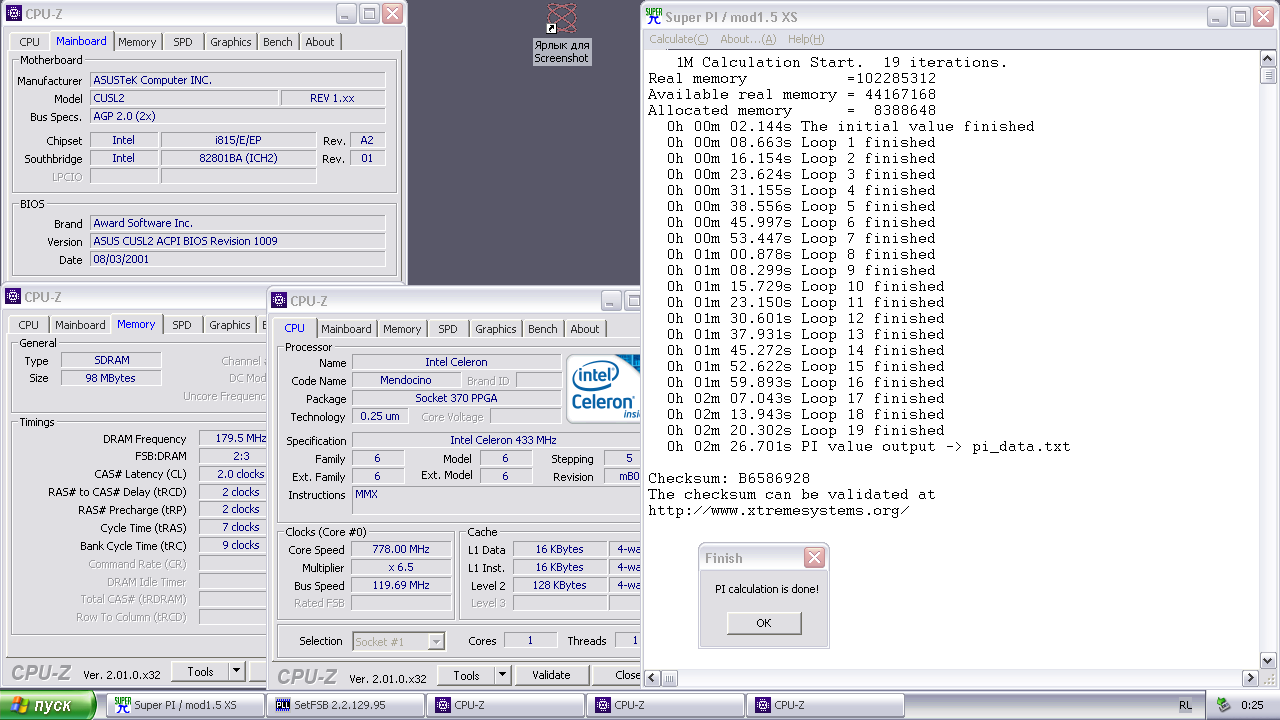Click the 'i815/E/EP' chipset value
The width and height of the screenshot is (1280, 720).
click(238, 140)
